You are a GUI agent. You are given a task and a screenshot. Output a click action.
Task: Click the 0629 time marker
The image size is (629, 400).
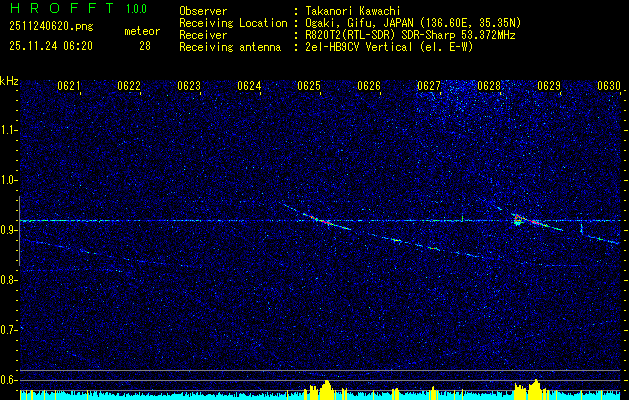[549, 86]
